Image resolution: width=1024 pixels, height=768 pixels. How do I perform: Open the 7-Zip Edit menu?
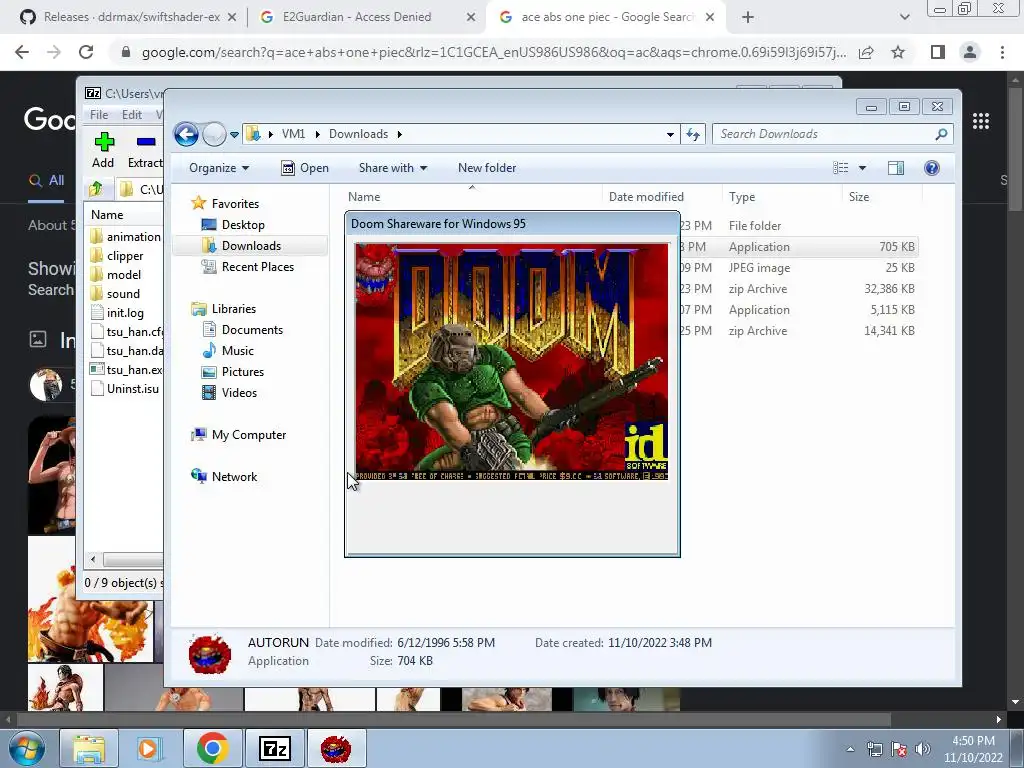[x=131, y=115]
